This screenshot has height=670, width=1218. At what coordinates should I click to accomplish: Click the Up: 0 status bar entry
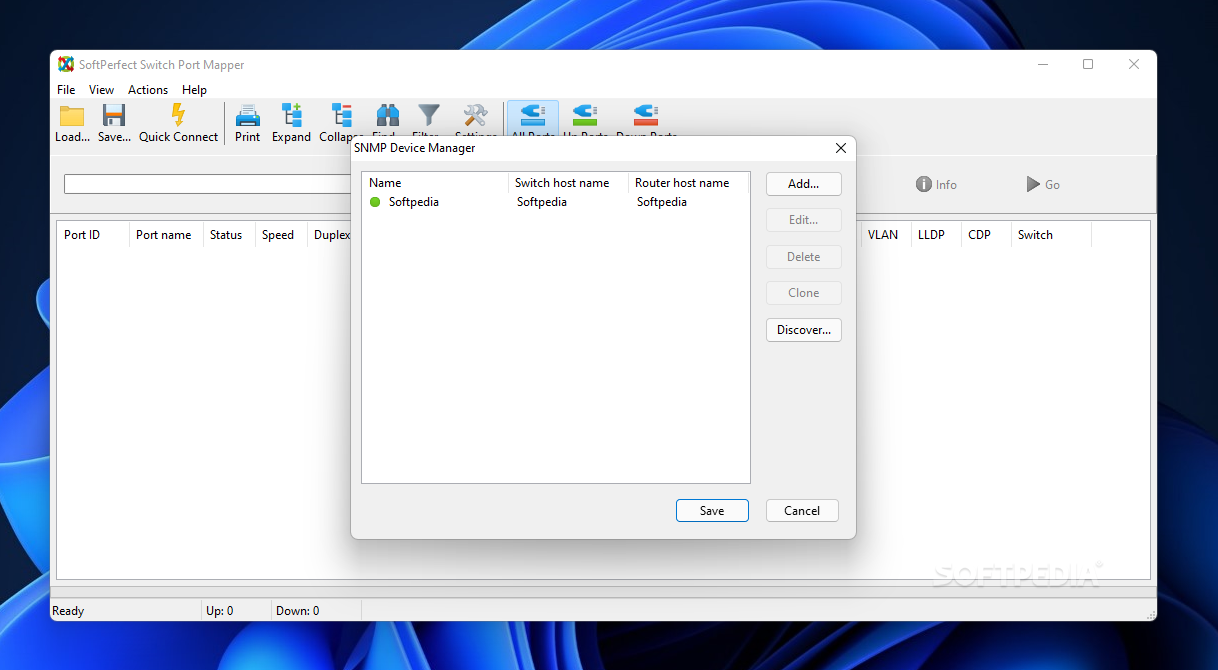click(219, 611)
